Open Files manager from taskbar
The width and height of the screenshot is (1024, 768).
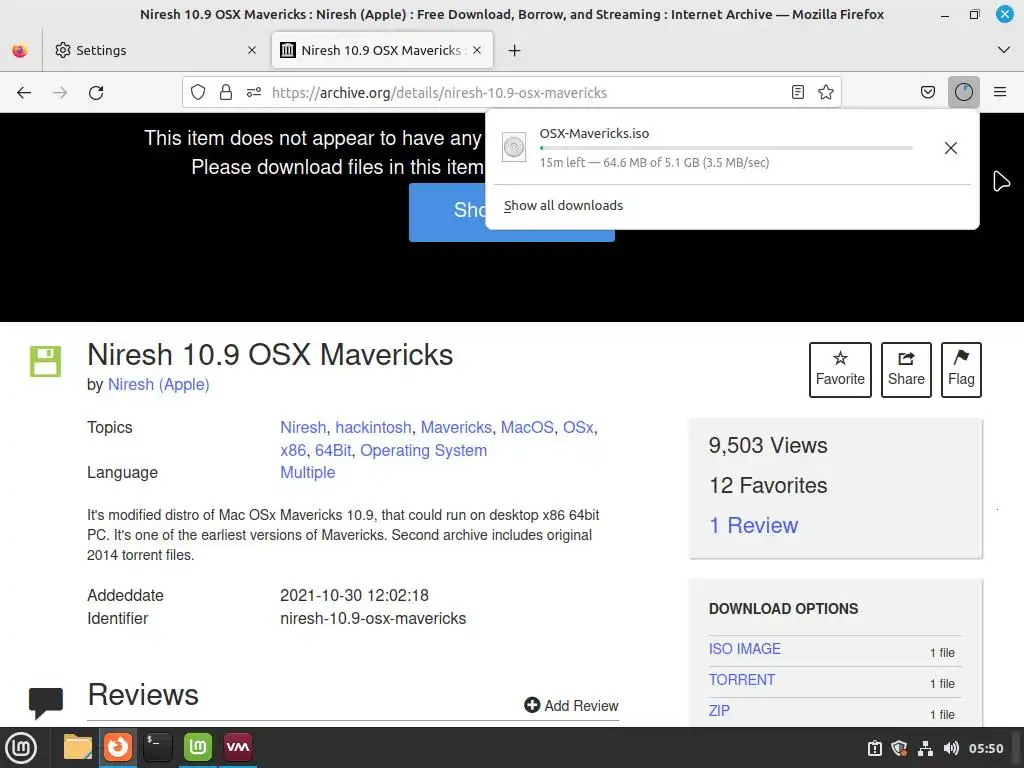(78, 747)
